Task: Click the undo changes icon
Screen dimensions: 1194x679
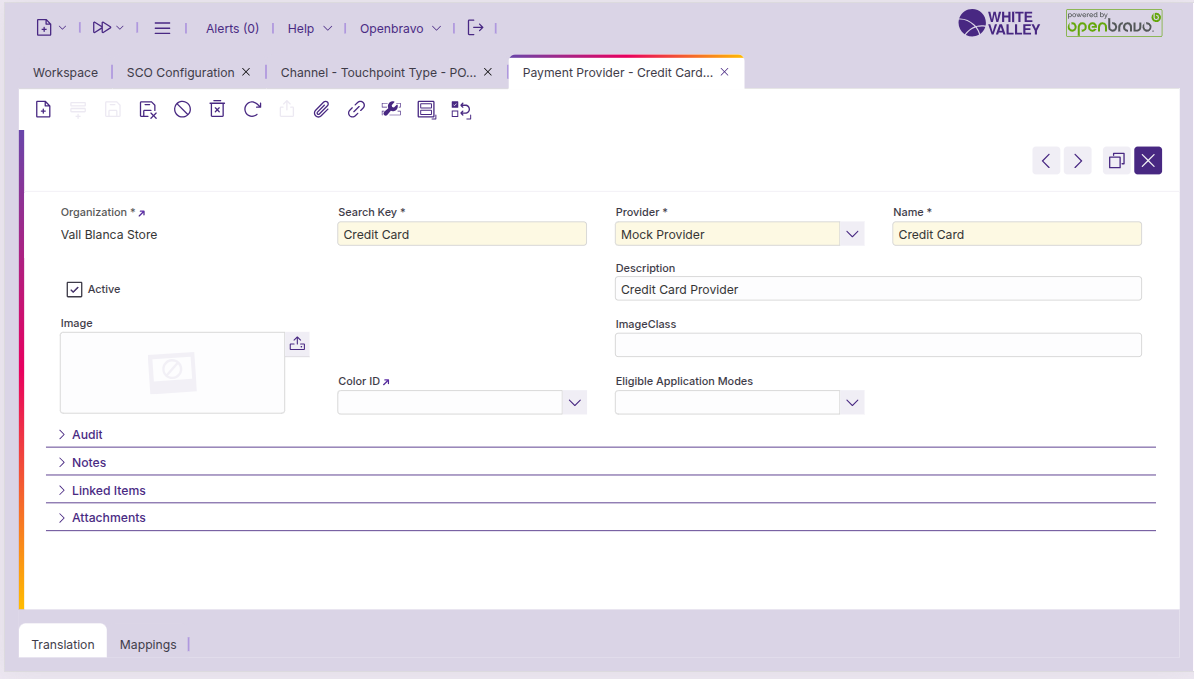Action: click(182, 110)
